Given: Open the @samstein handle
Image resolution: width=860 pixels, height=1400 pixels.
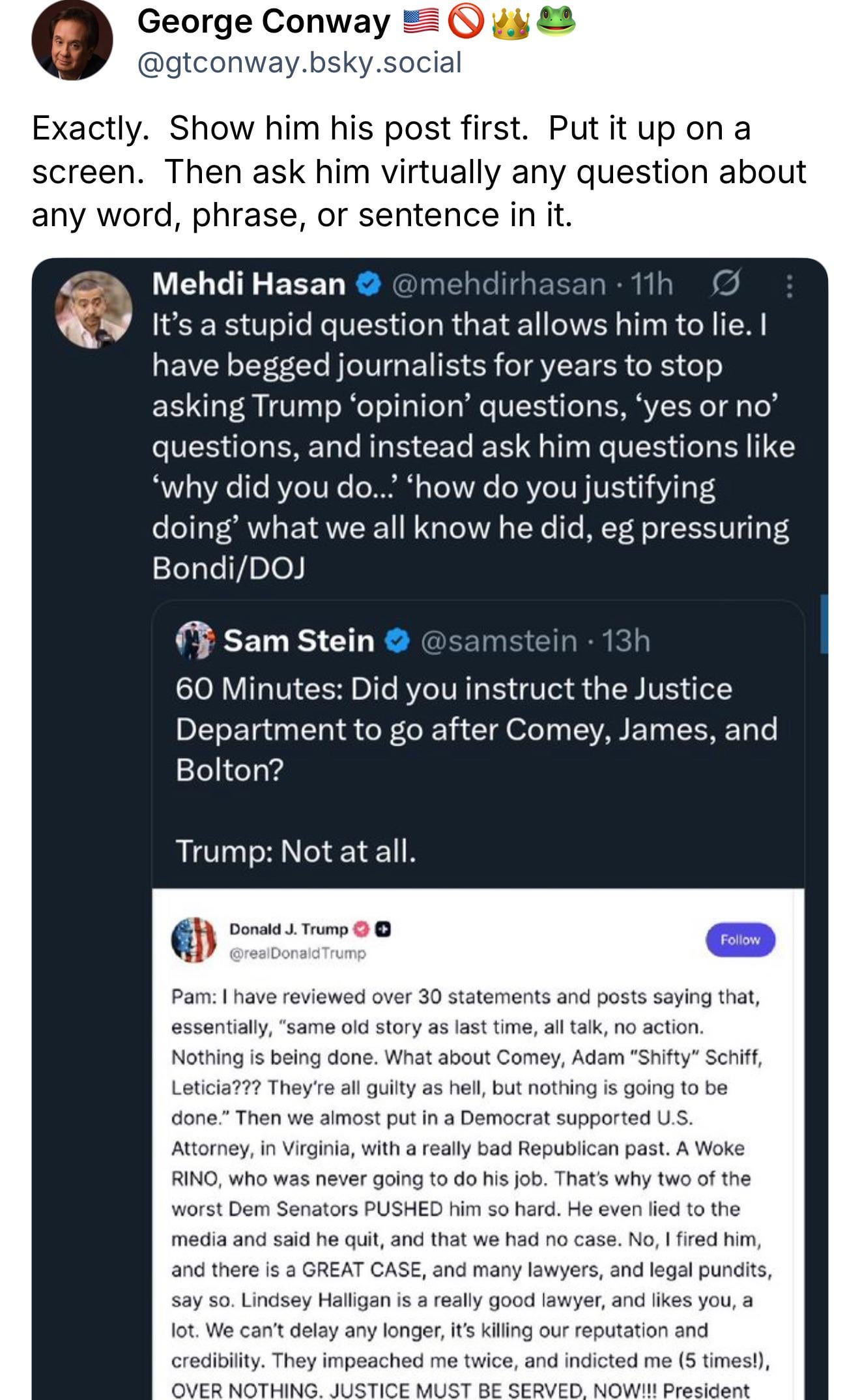Looking at the screenshot, I should click(498, 641).
